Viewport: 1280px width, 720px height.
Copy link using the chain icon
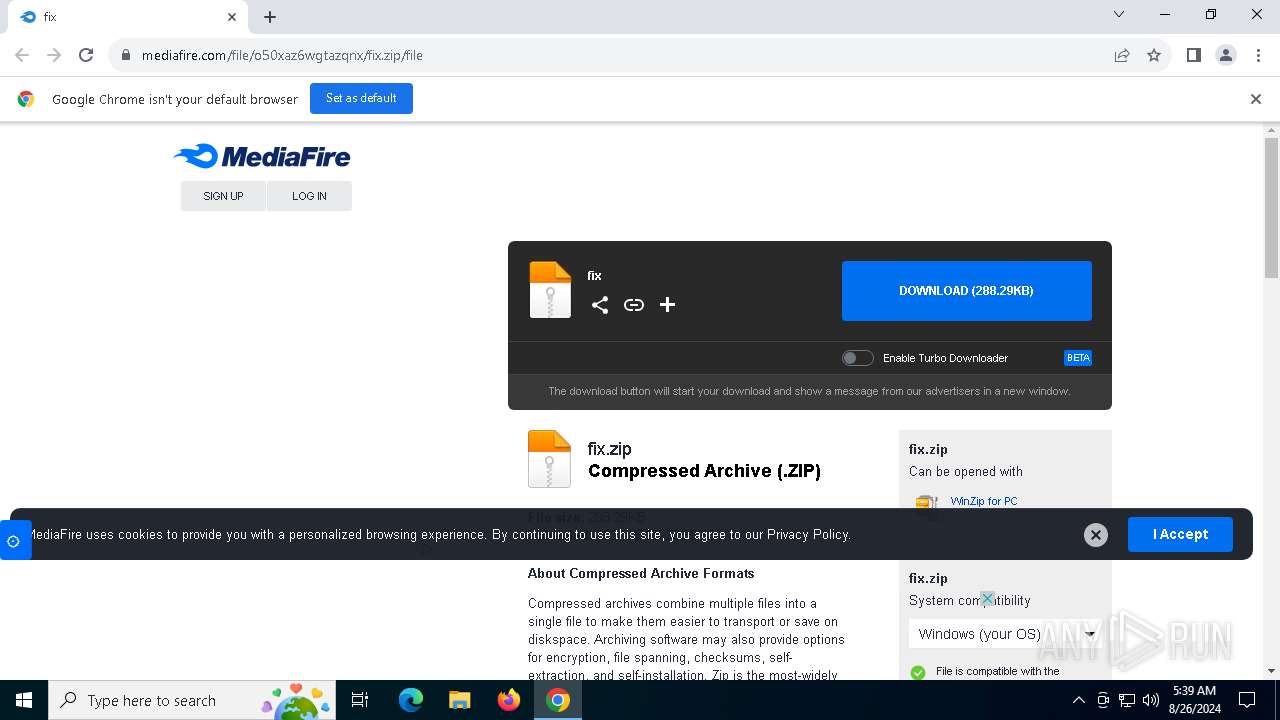[x=634, y=305]
